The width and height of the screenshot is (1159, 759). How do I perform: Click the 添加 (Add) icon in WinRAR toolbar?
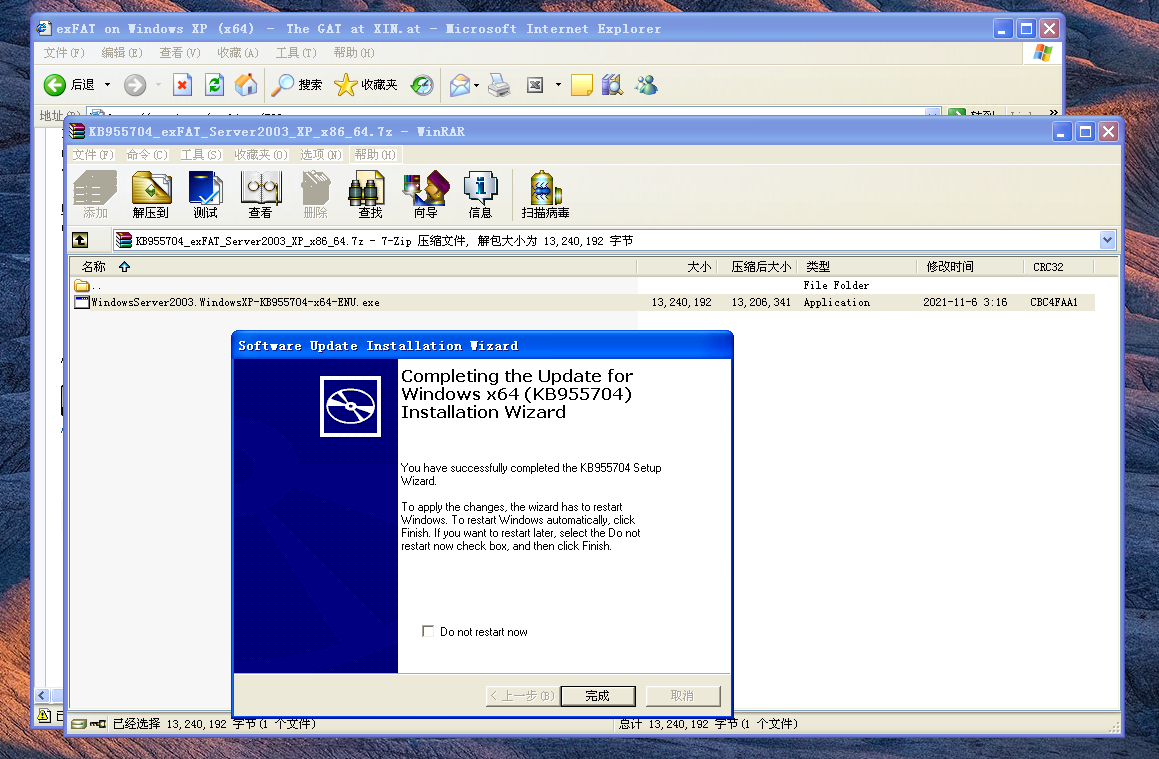(x=95, y=195)
